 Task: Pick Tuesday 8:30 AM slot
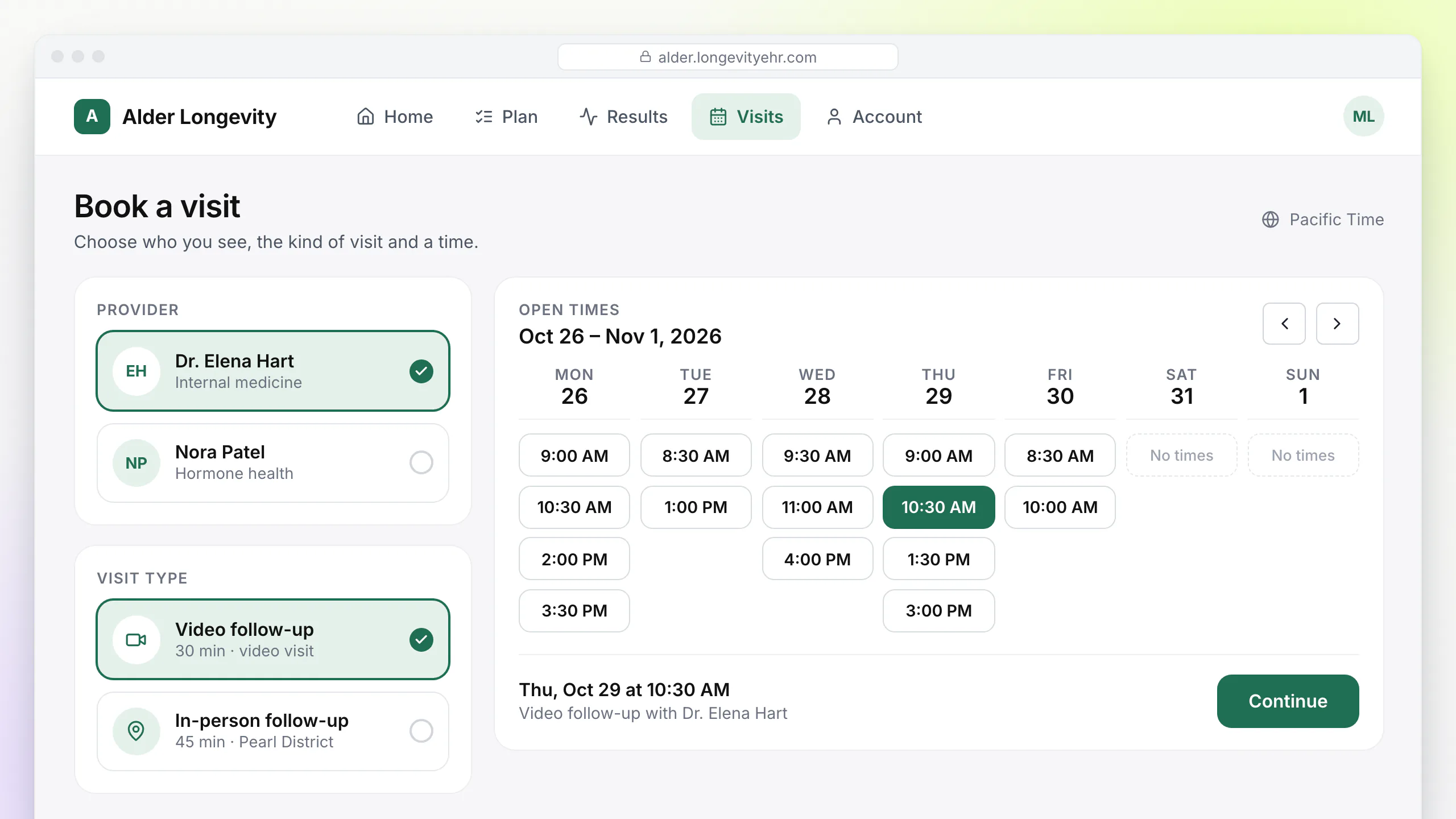pos(696,456)
